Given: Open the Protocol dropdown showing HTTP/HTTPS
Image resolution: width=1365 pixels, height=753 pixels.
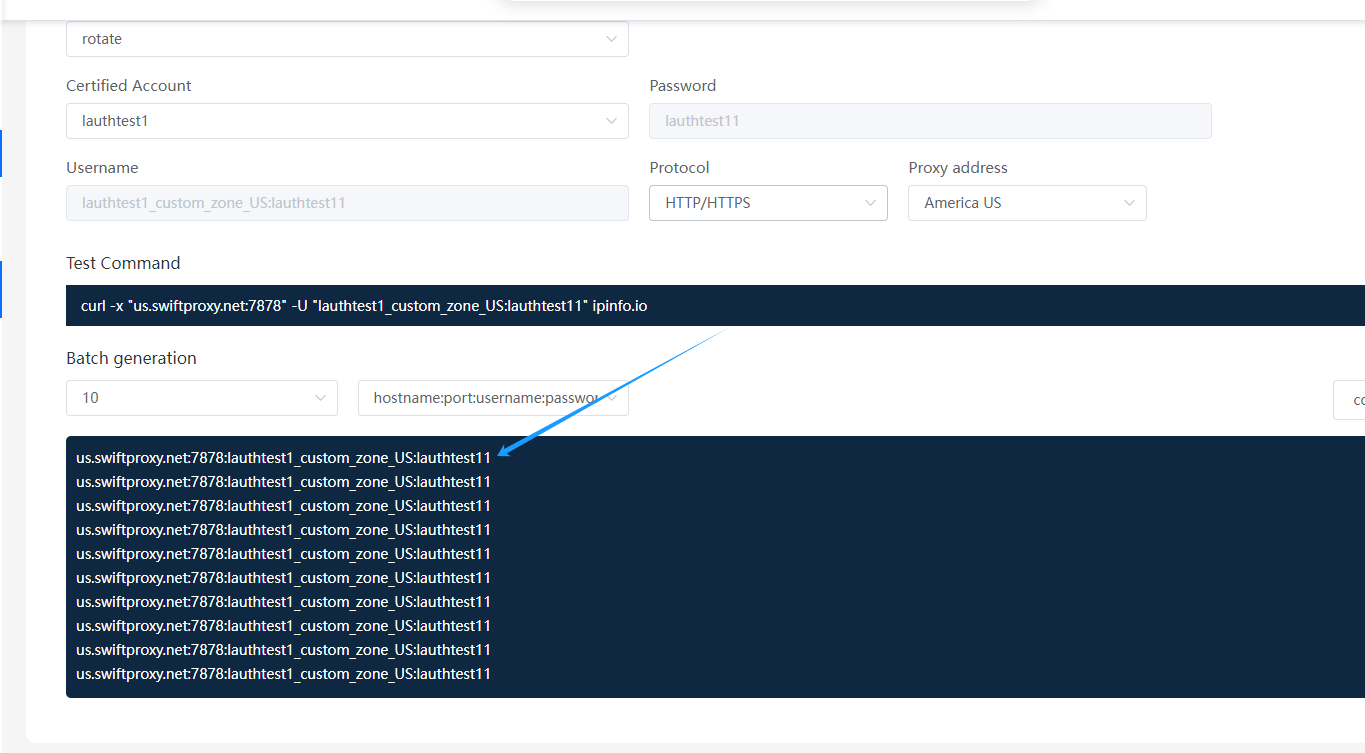Looking at the screenshot, I should [x=768, y=203].
